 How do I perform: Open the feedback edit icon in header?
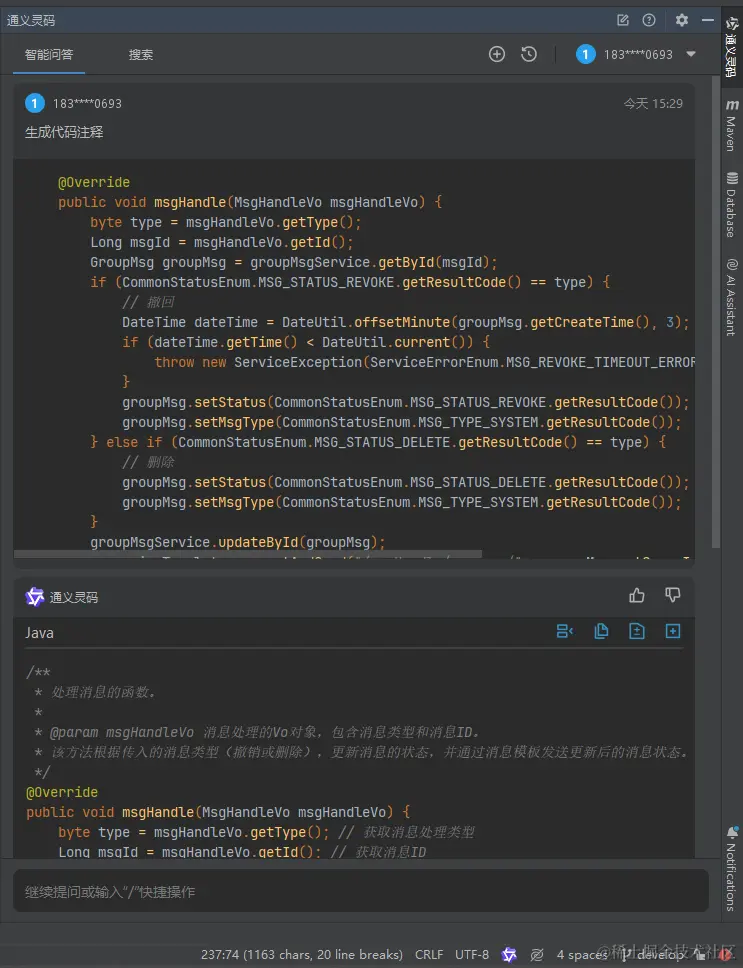pyautogui.click(x=623, y=20)
